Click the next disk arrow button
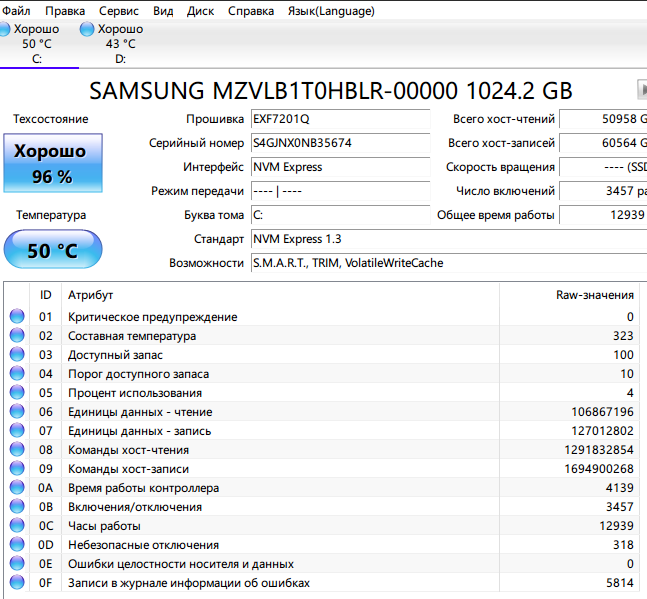The image size is (647, 599). [x=641, y=90]
